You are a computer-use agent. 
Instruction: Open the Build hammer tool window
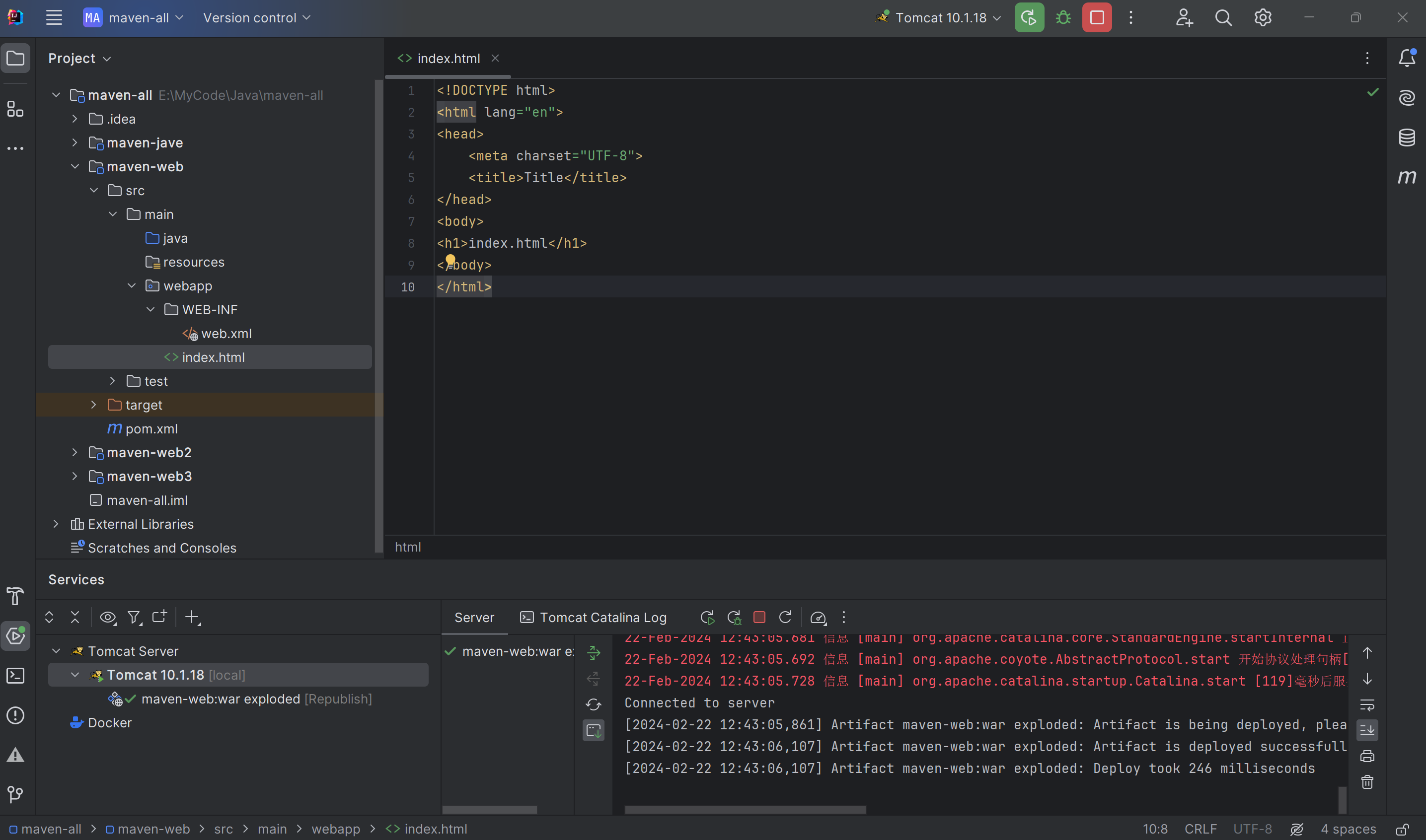(x=15, y=596)
